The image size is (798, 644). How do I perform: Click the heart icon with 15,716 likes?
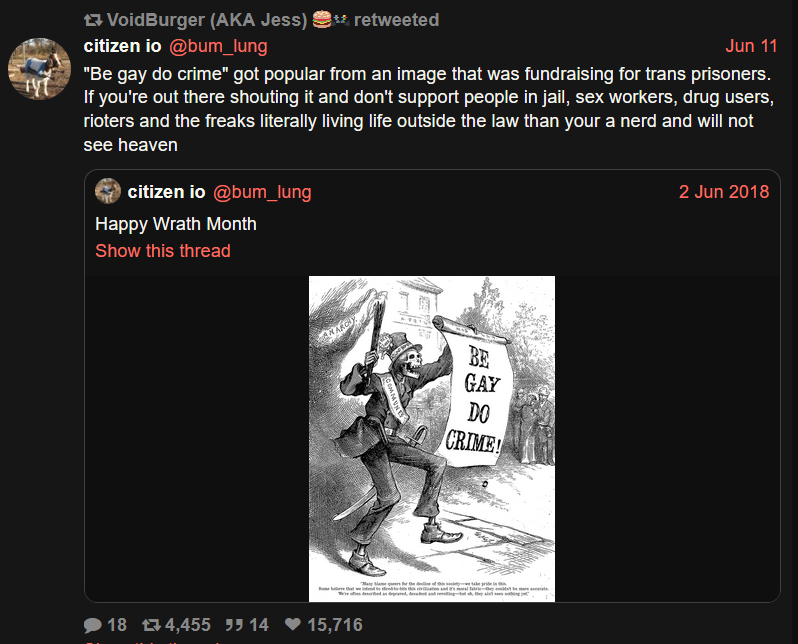293,624
